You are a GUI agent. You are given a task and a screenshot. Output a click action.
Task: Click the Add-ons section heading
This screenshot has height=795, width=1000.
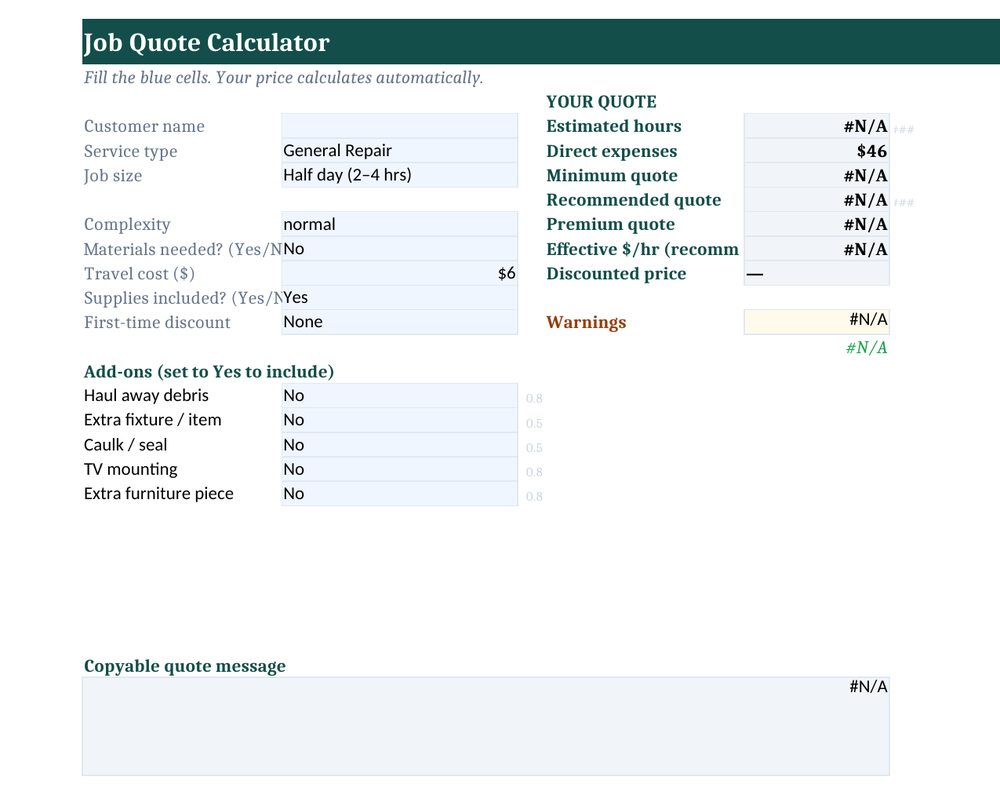click(x=209, y=372)
